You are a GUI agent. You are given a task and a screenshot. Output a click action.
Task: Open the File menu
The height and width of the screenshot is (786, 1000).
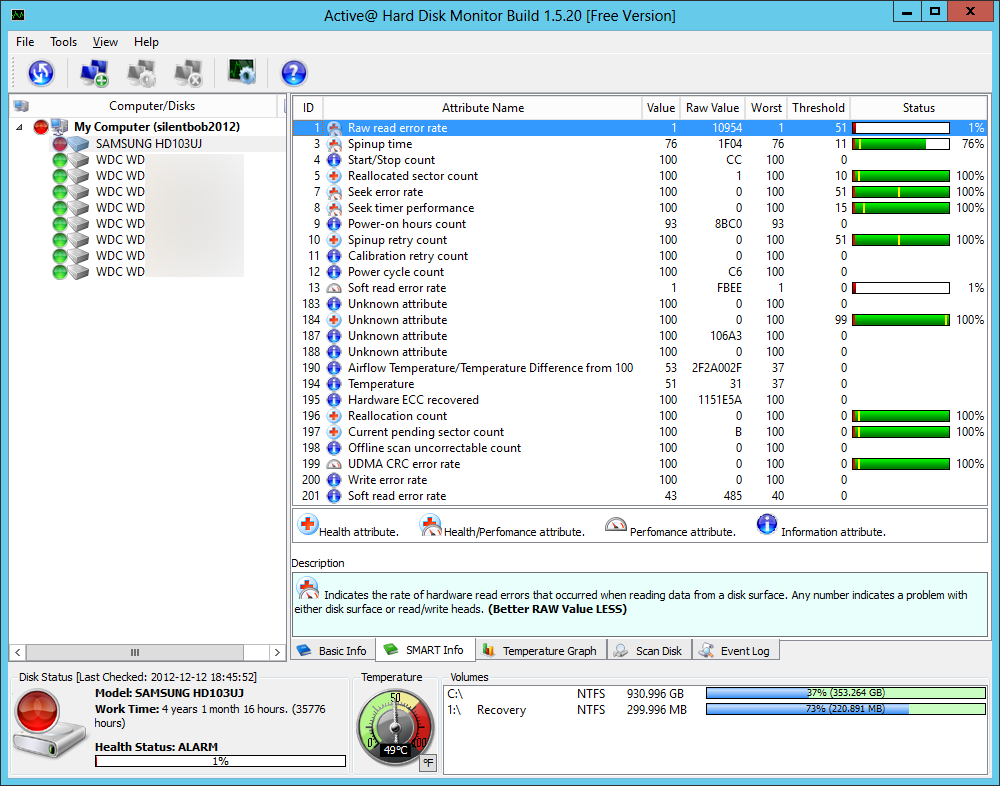[x=26, y=42]
